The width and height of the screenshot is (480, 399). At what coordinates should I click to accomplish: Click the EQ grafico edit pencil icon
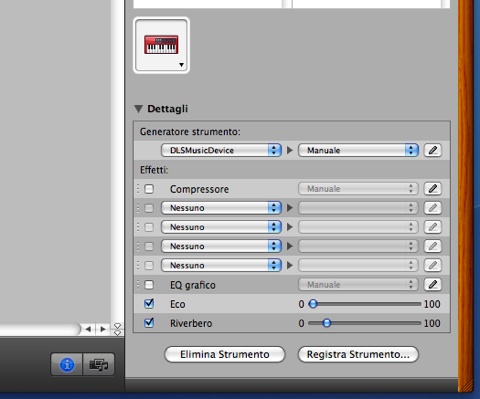coord(433,284)
